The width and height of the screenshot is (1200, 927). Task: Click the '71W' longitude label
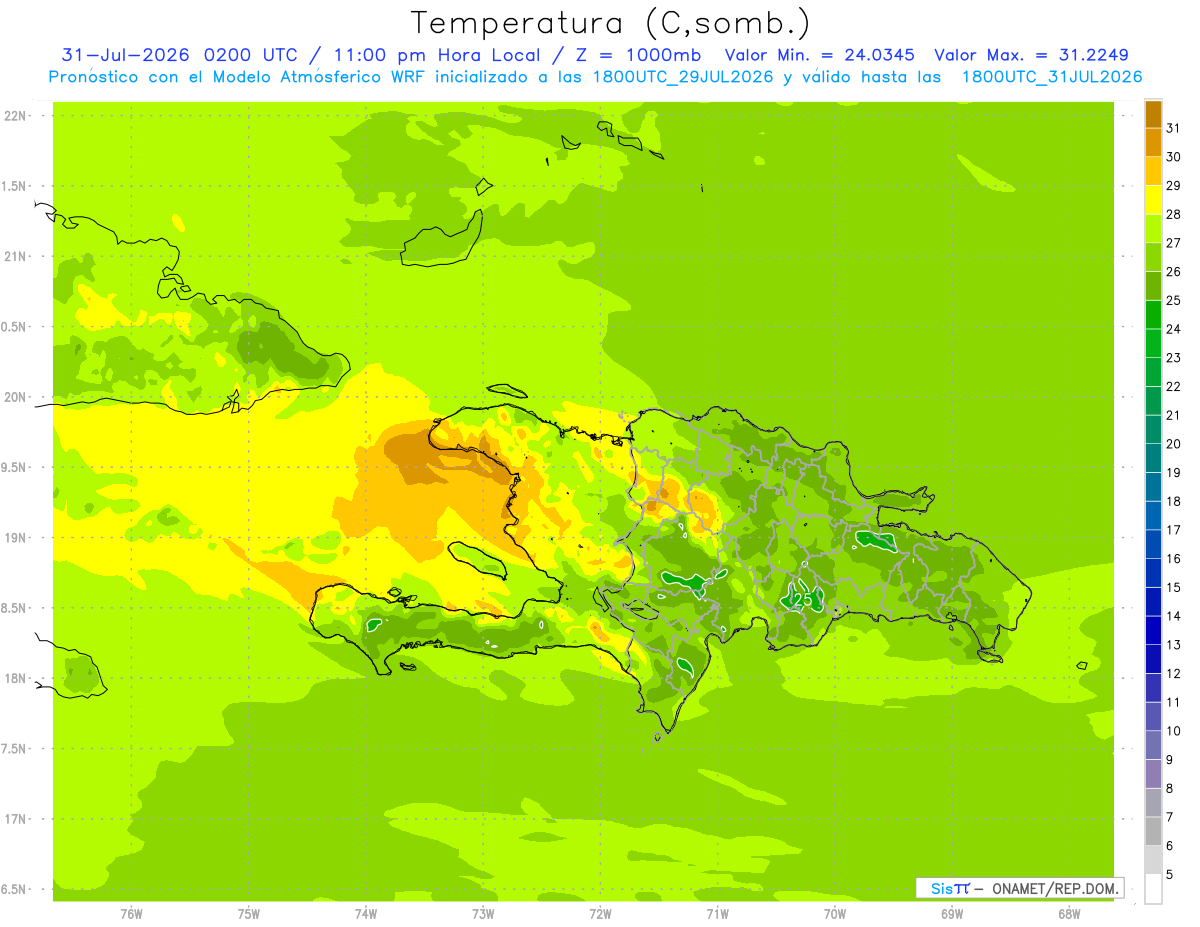point(717,914)
